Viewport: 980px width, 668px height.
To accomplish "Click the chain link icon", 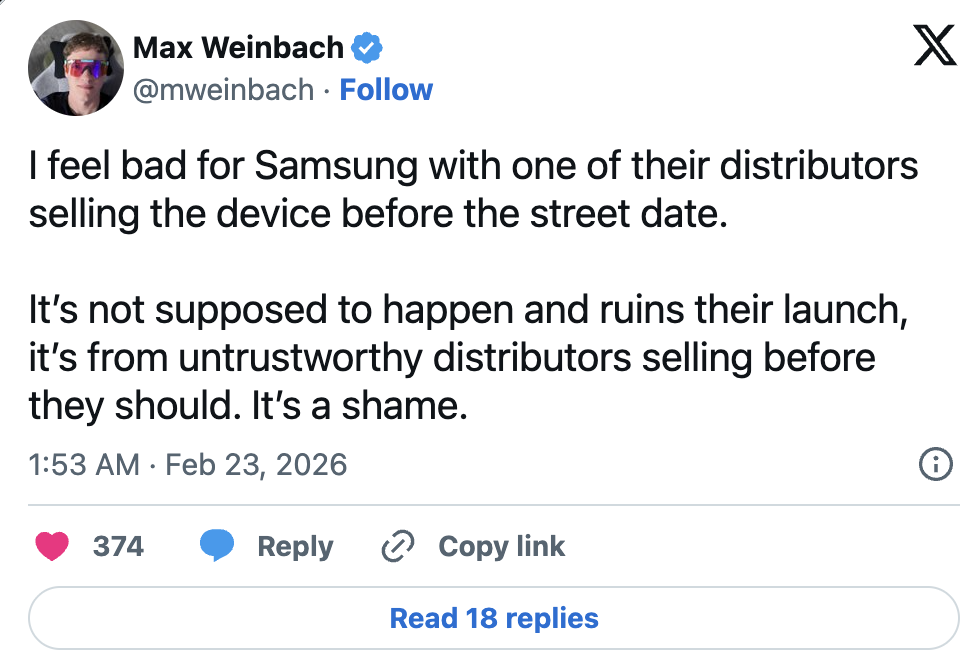I will point(398,546).
